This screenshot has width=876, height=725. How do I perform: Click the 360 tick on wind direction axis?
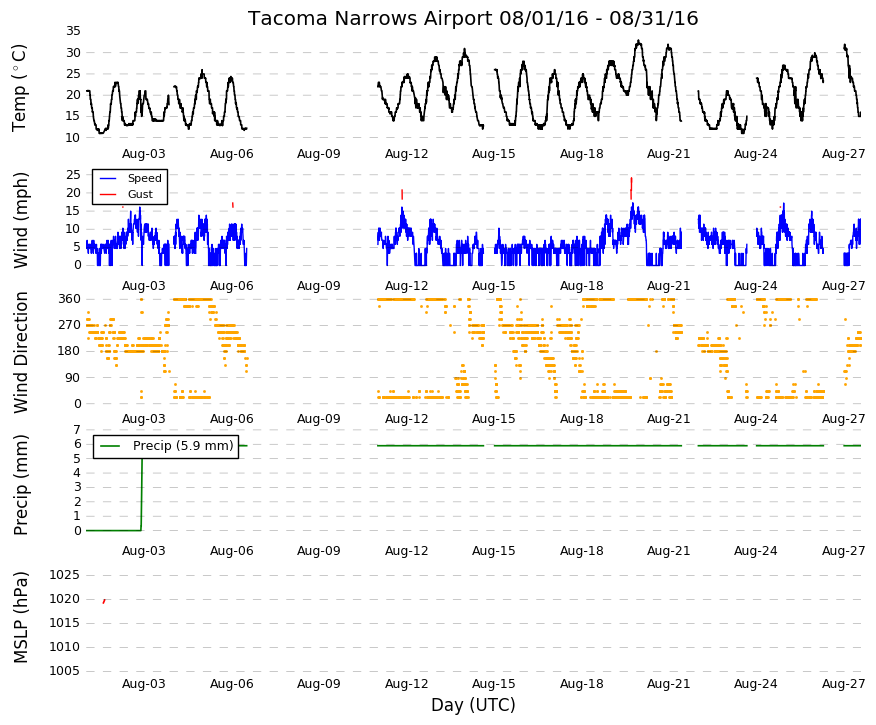[70, 299]
